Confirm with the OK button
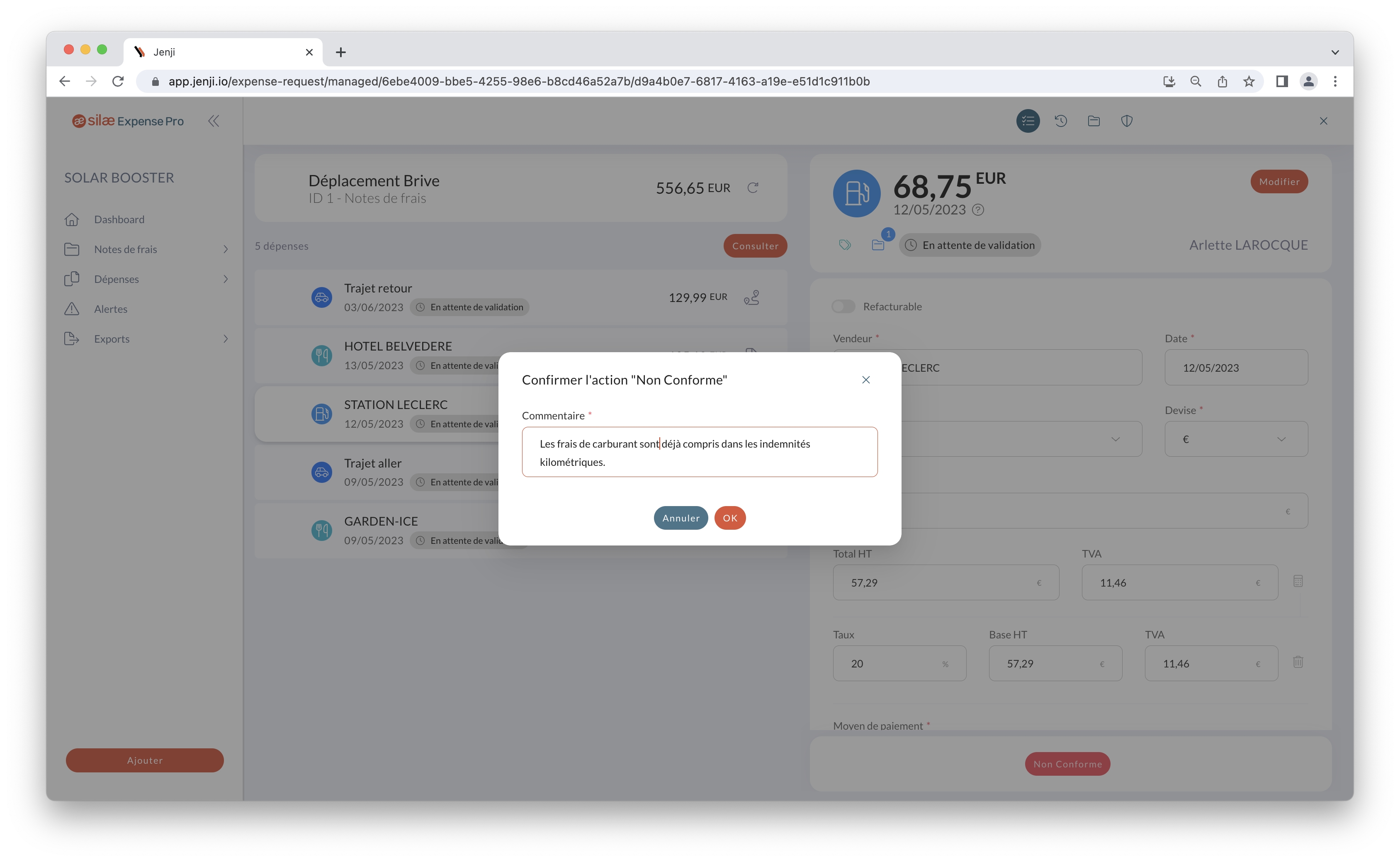Screen dimensions: 1400x862 pyautogui.click(x=730, y=518)
